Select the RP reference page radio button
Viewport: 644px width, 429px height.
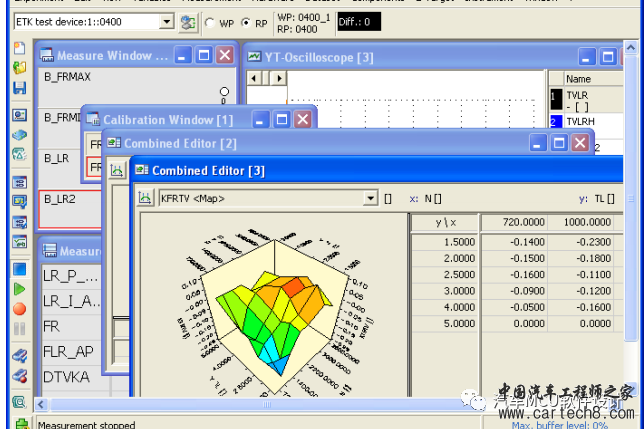pos(247,22)
